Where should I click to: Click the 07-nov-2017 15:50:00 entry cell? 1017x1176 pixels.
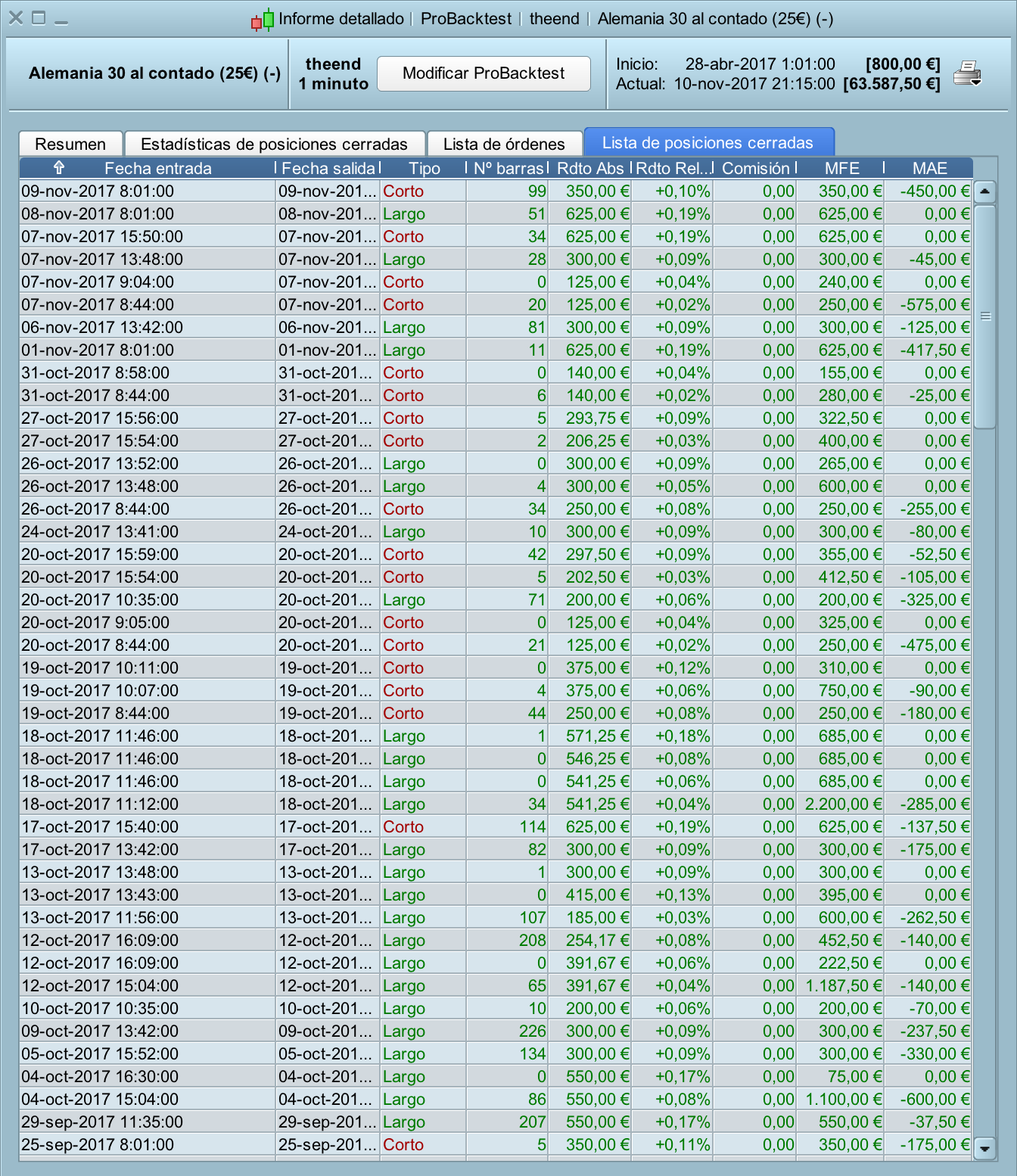(x=102, y=237)
